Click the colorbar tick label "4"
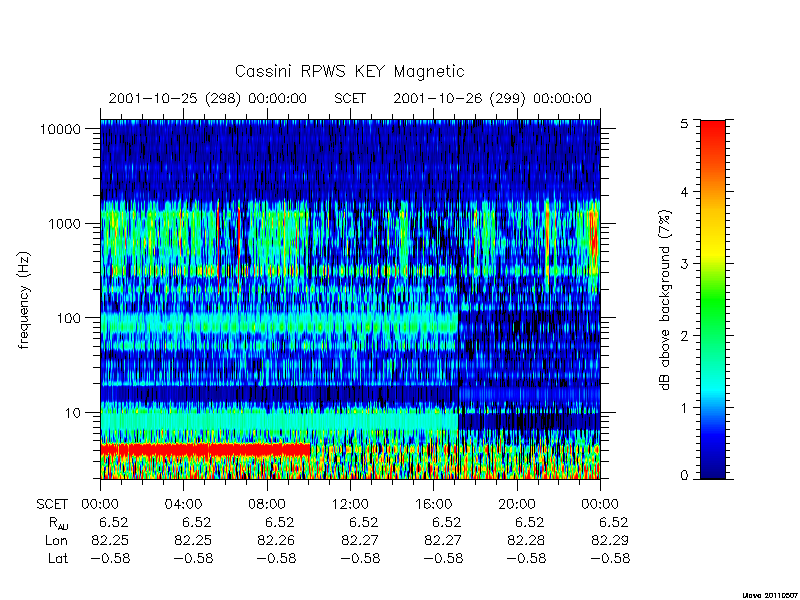 [684, 192]
